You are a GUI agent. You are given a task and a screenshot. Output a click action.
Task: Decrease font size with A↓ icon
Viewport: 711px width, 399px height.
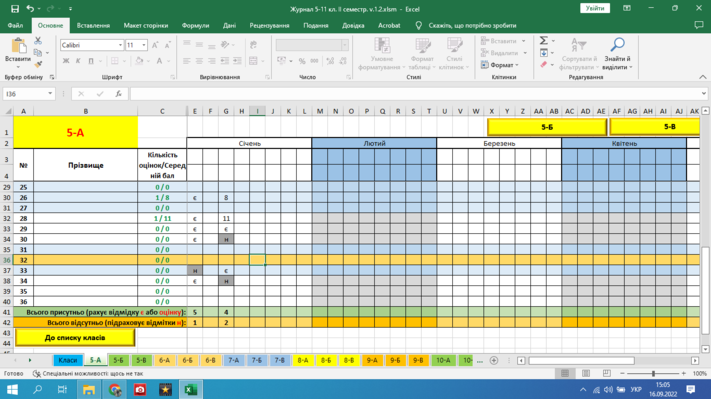tap(168, 45)
